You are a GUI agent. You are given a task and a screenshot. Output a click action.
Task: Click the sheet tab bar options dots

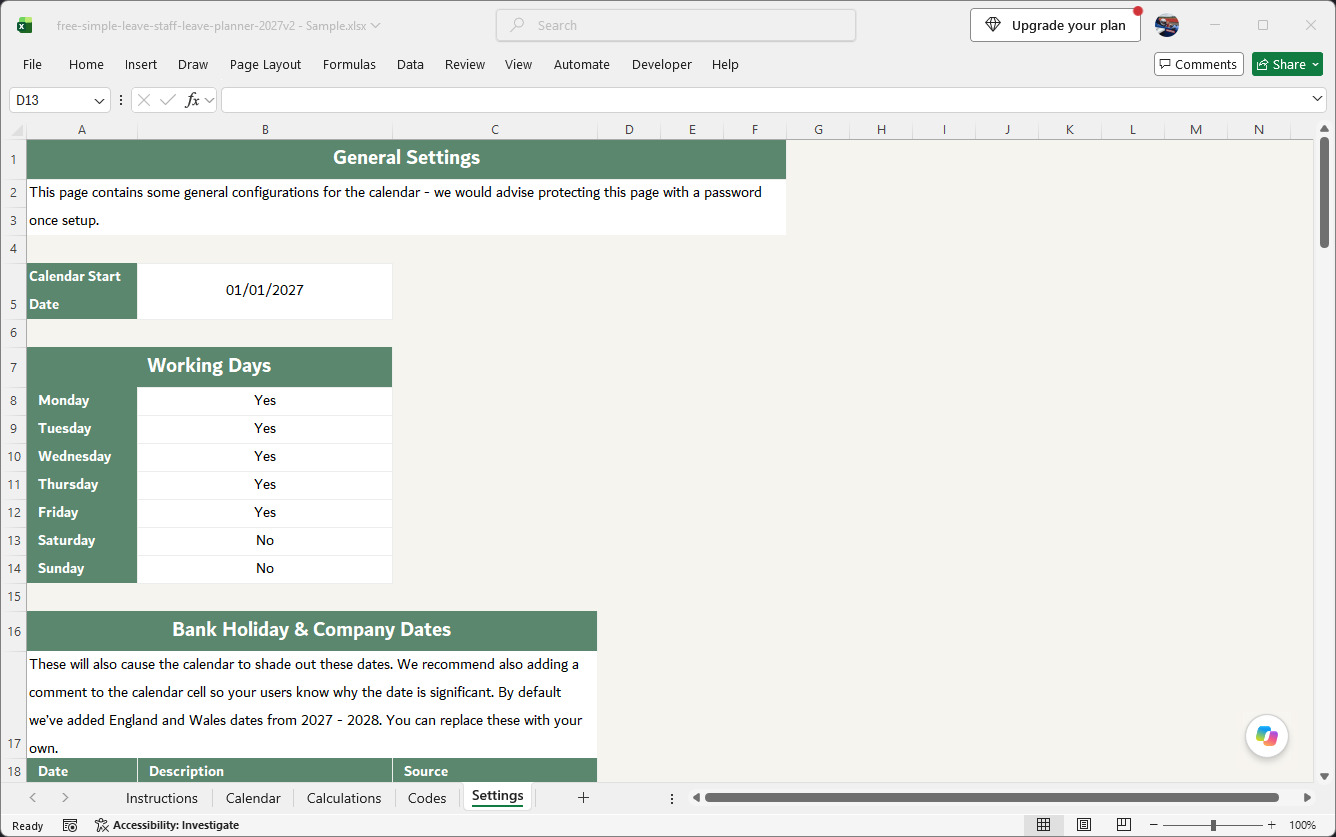[671, 798]
